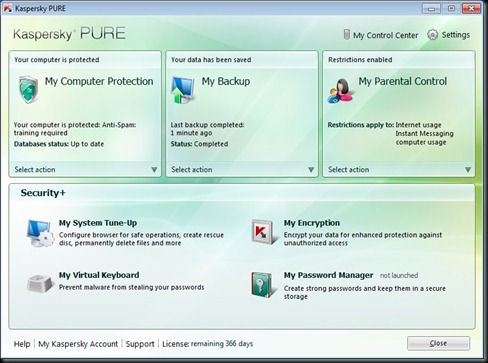Click the Kaspersky logo in title bar
The width and height of the screenshot is (488, 363).
coord(7,8)
